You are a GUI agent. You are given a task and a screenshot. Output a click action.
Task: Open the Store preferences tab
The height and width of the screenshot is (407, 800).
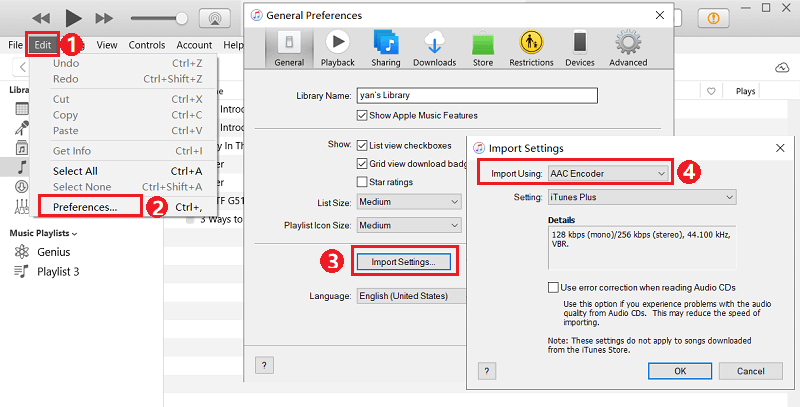483,48
